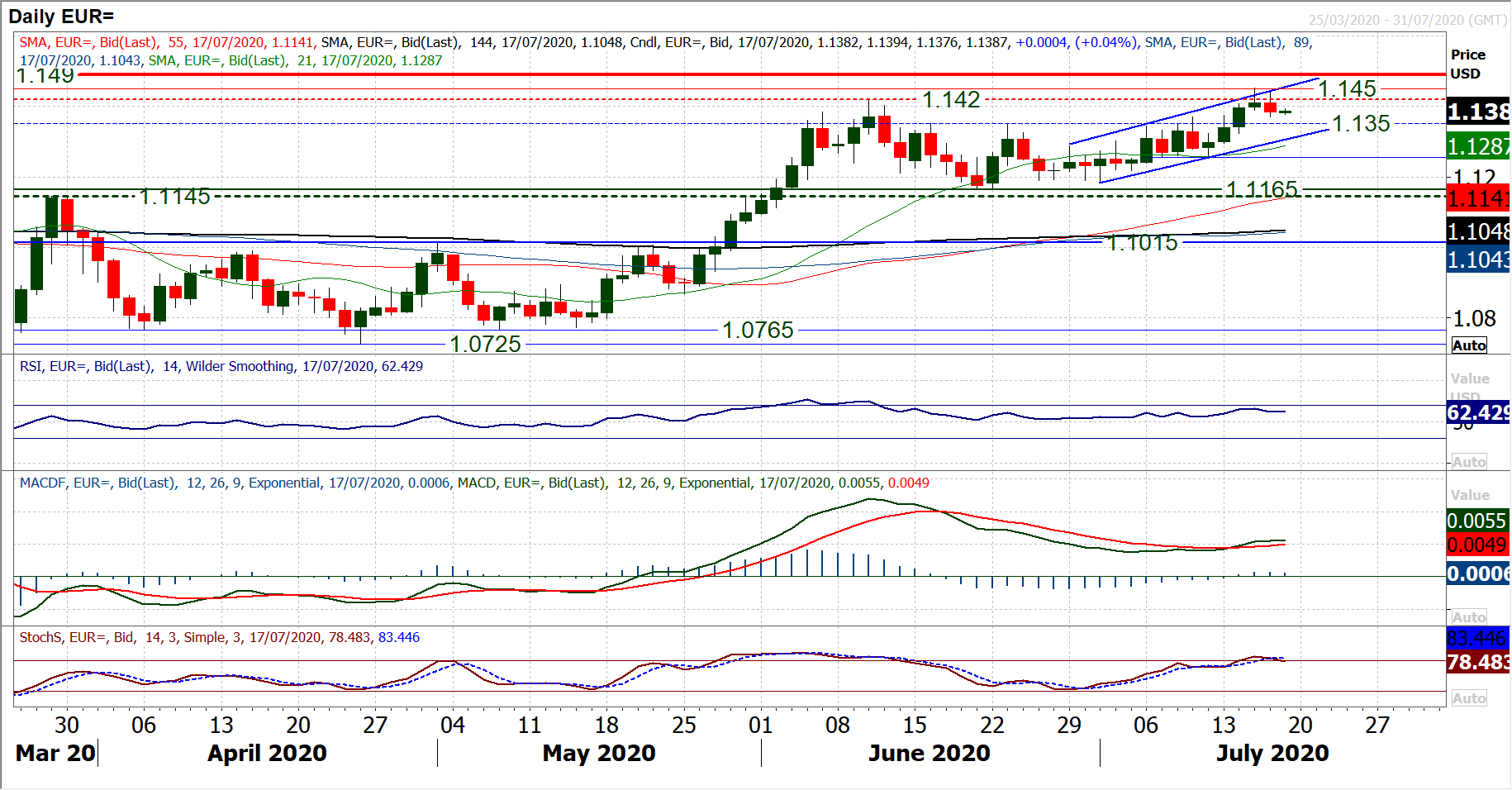1512x790 pixels.
Task: Open the RSI indicator legend text
Action: pos(221,366)
